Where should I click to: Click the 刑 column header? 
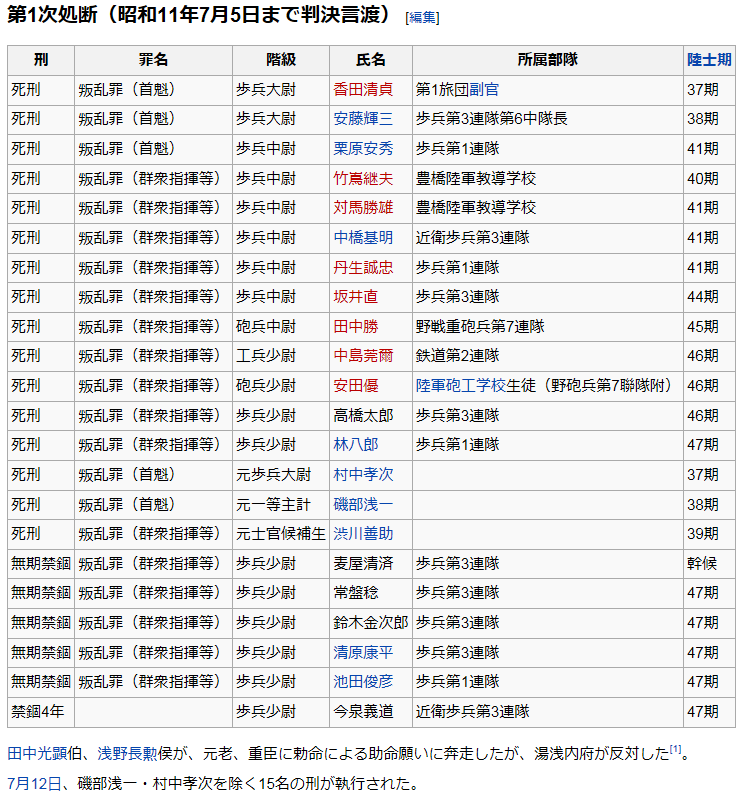[41, 60]
